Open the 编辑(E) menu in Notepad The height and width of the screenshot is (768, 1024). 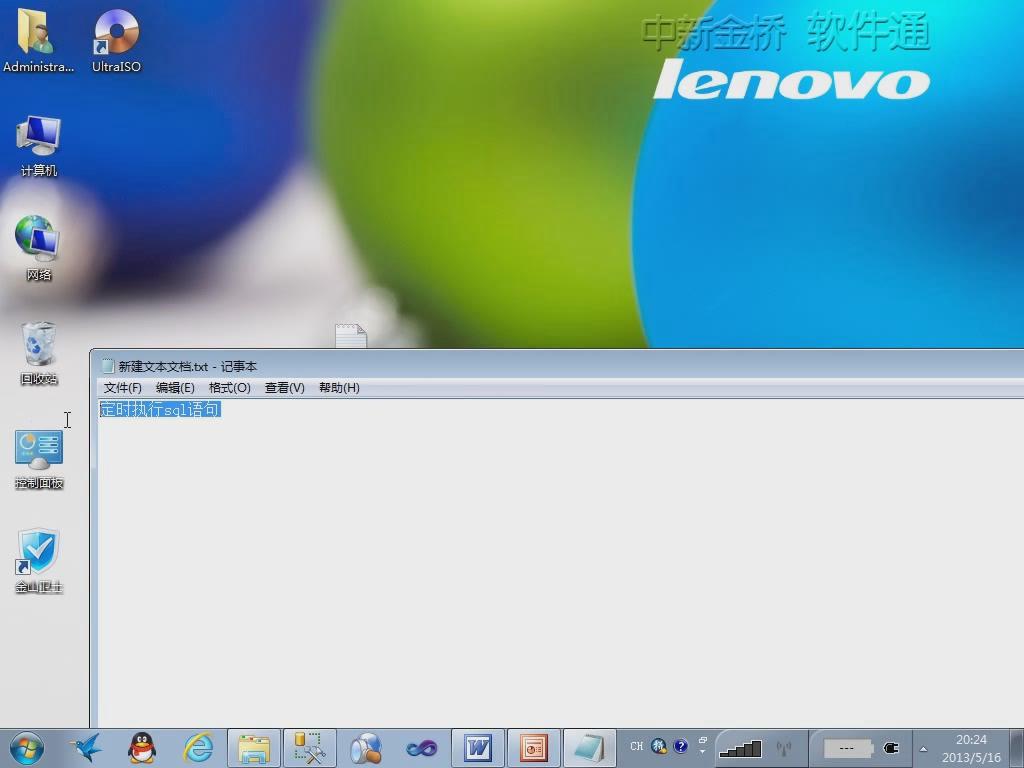point(175,388)
